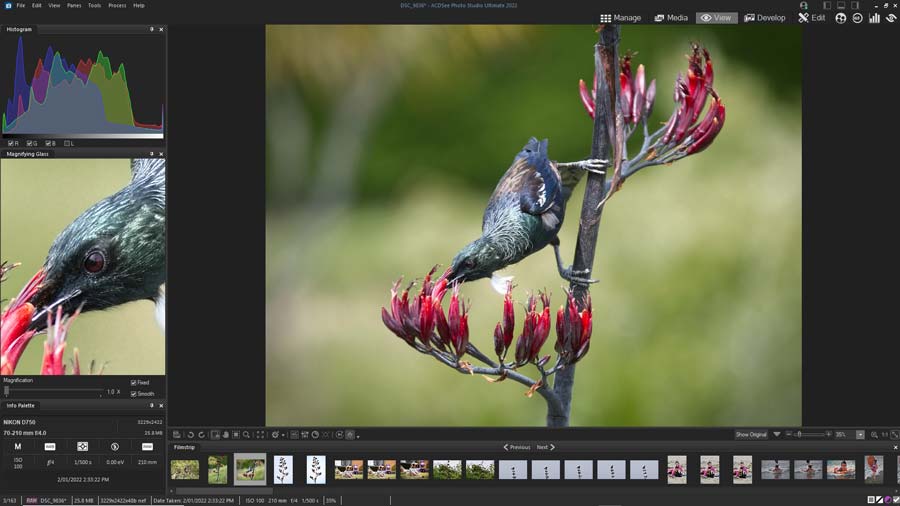Toggle the R channel checkbox in Histogram
Viewport: 900px width, 506px height.
(10, 143)
